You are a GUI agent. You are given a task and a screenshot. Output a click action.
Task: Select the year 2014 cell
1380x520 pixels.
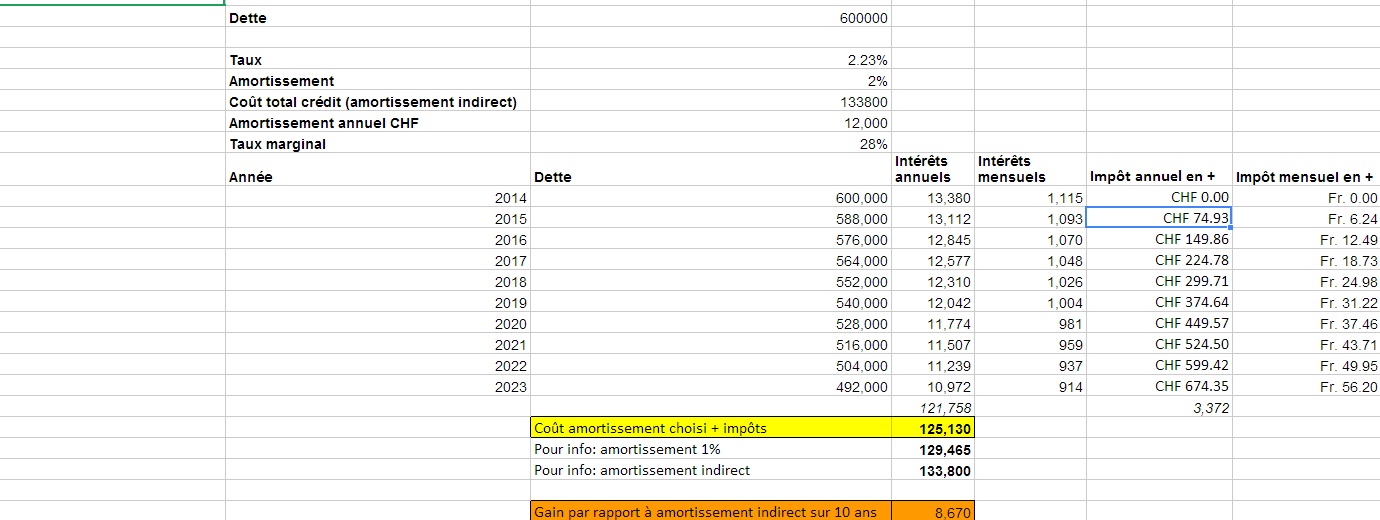point(377,198)
